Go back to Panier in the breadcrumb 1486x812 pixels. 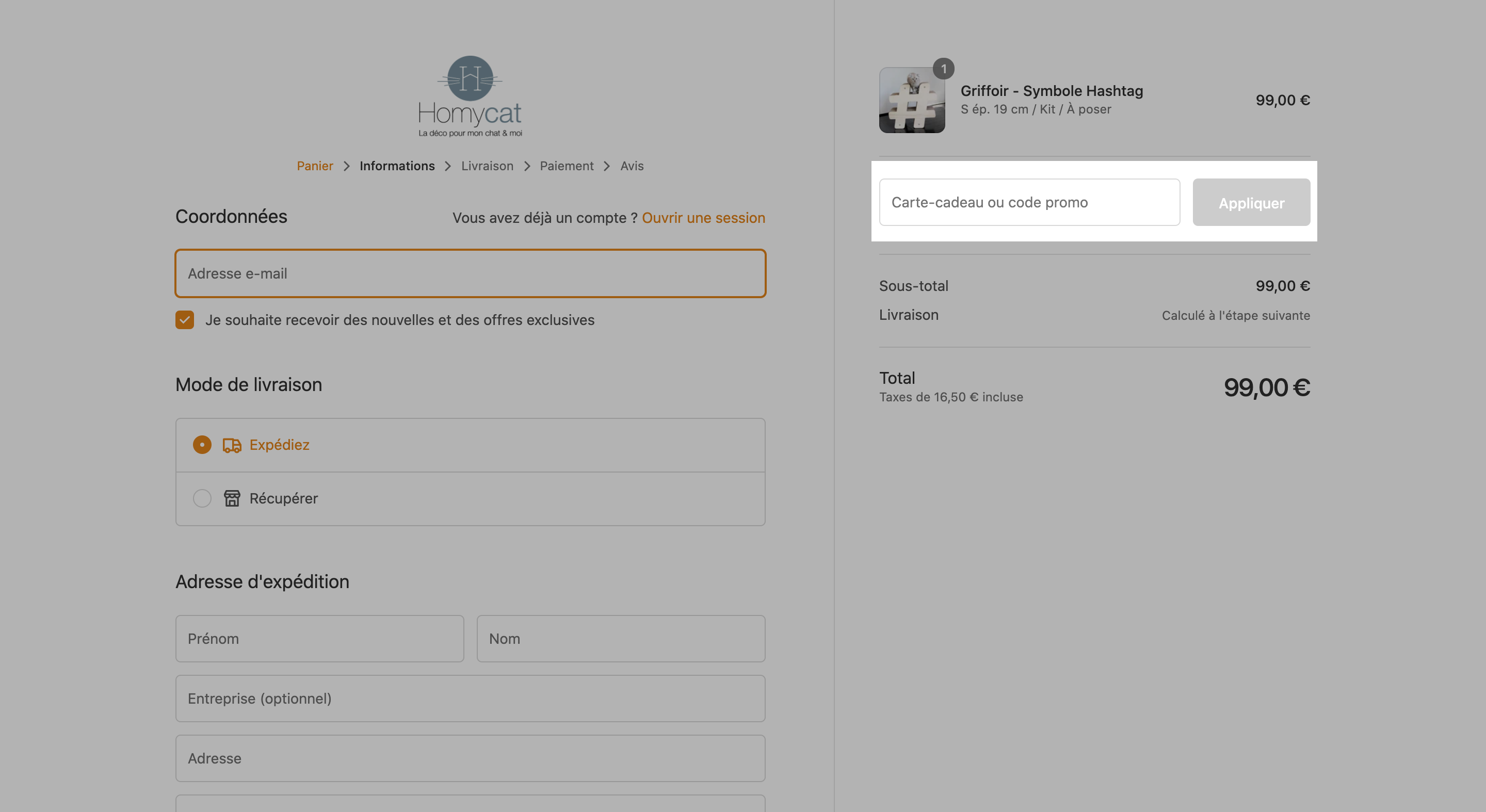point(315,166)
